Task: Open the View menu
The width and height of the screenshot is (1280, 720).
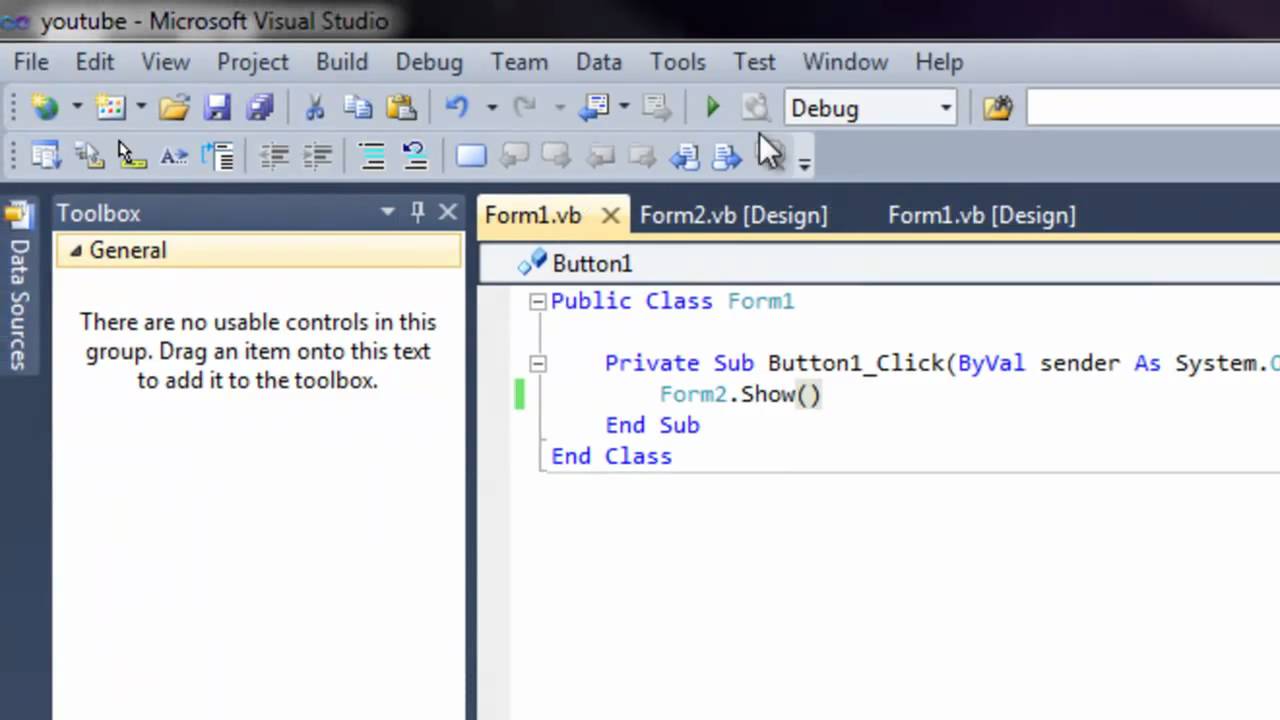Action: pyautogui.click(x=165, y=62)
